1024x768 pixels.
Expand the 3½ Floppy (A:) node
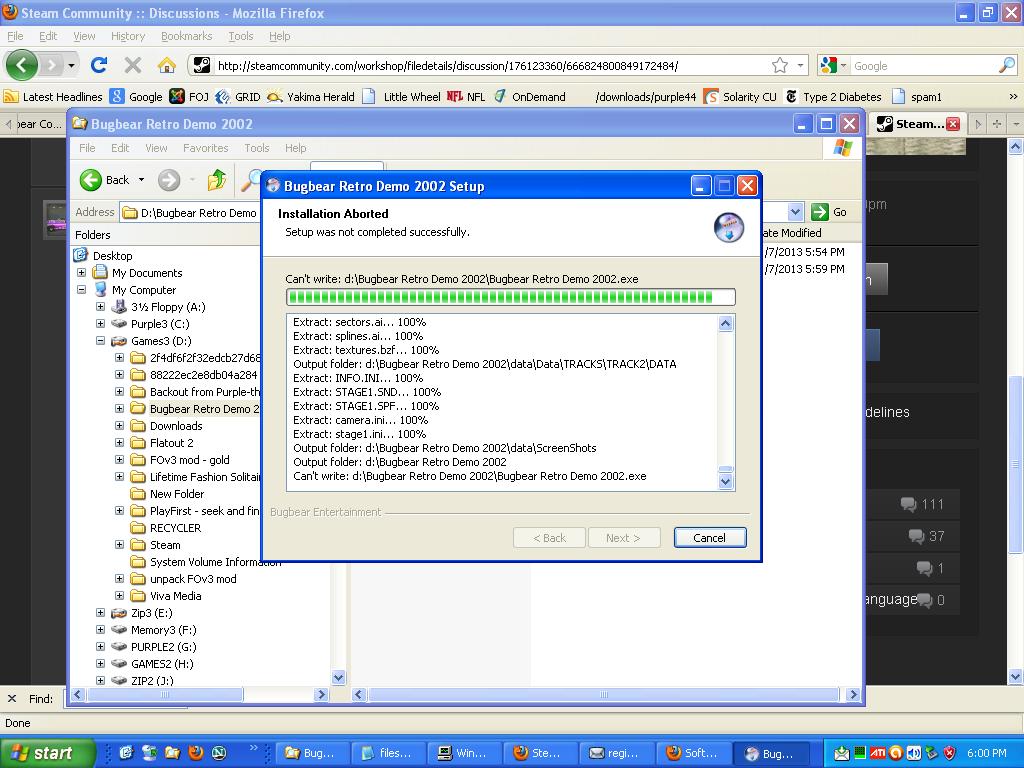[x=101, y=306]
